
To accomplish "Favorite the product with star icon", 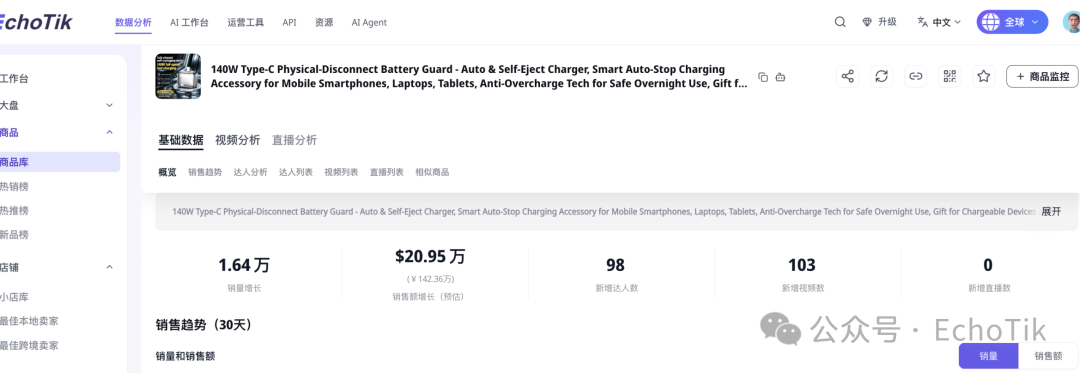I will click(984, 76).
